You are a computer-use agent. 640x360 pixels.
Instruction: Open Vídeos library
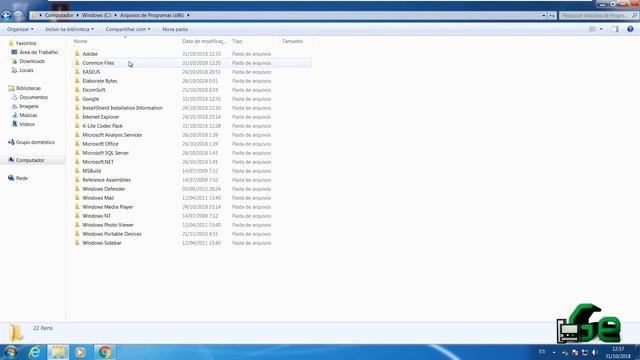(x=27, y=124)
